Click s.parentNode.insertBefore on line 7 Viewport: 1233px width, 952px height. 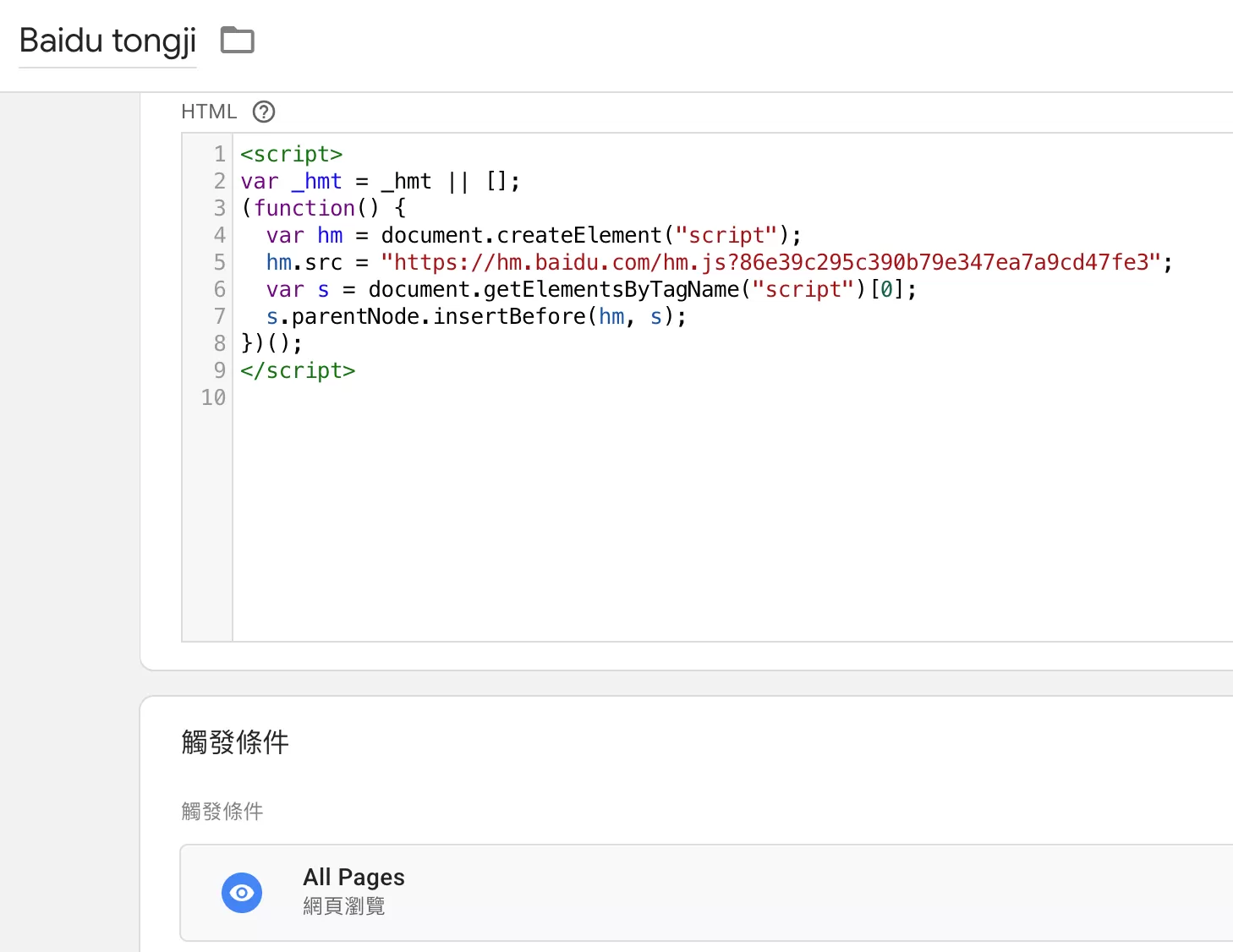[426, 316]
